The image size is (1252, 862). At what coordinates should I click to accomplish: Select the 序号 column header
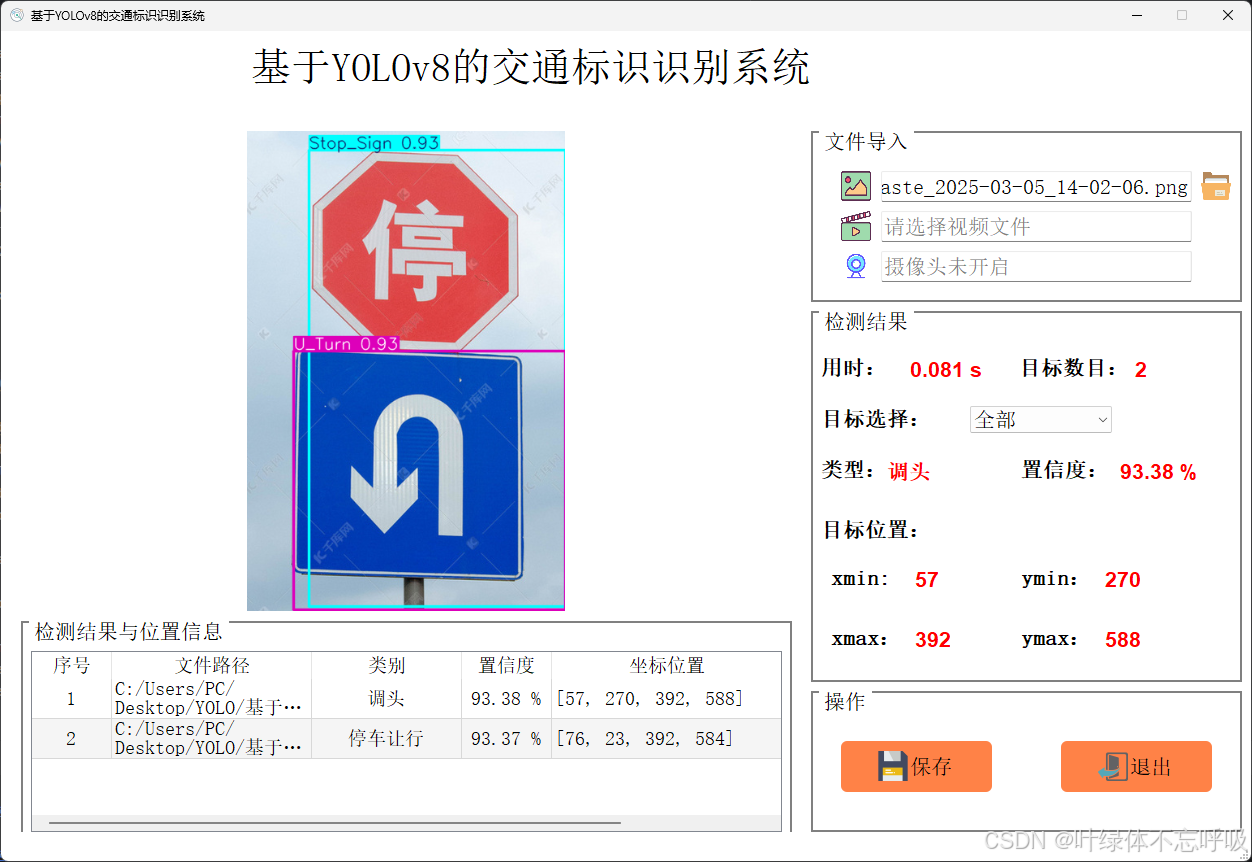coord(72,665)
